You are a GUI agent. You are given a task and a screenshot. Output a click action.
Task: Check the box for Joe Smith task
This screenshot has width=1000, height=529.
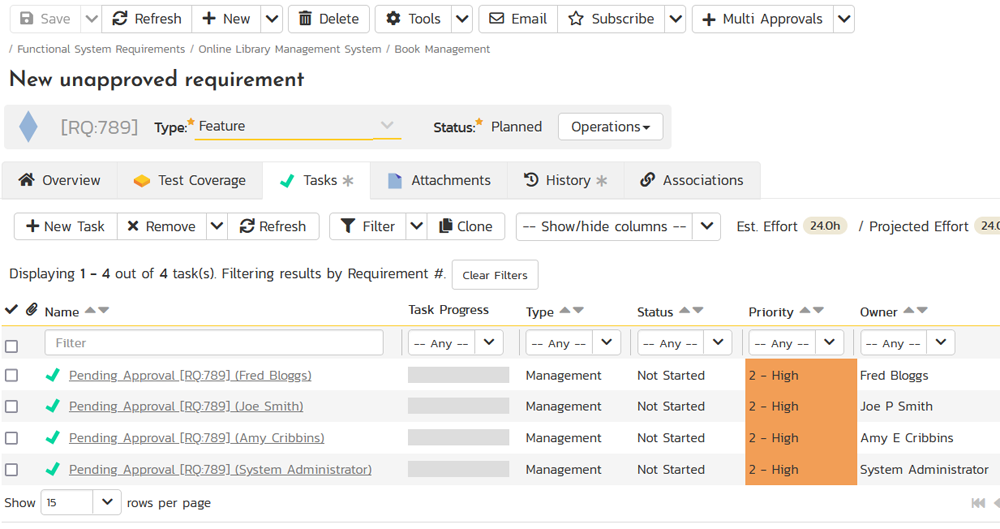tap(12, 407)
